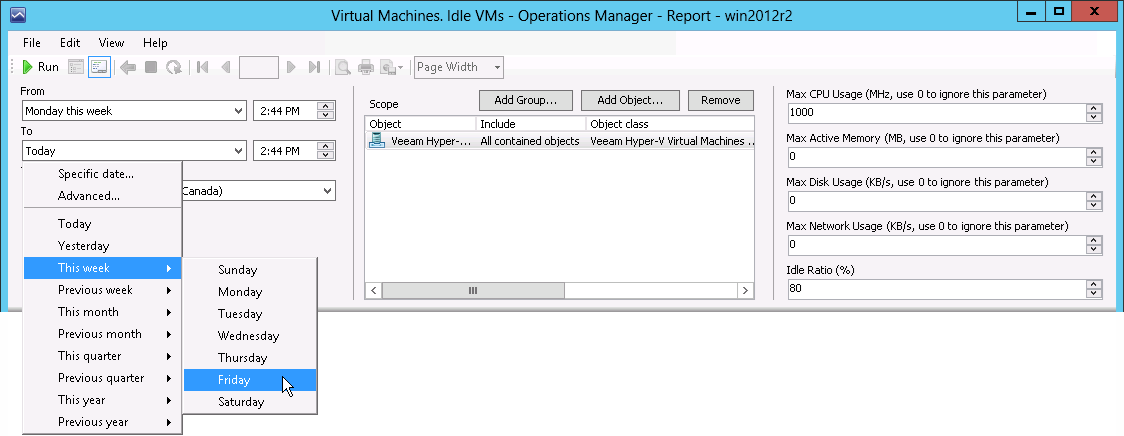The width and height of the screenshot is (1124, 436).
Task: Choose Advanced... from the date menu
Action: point(103,196)
